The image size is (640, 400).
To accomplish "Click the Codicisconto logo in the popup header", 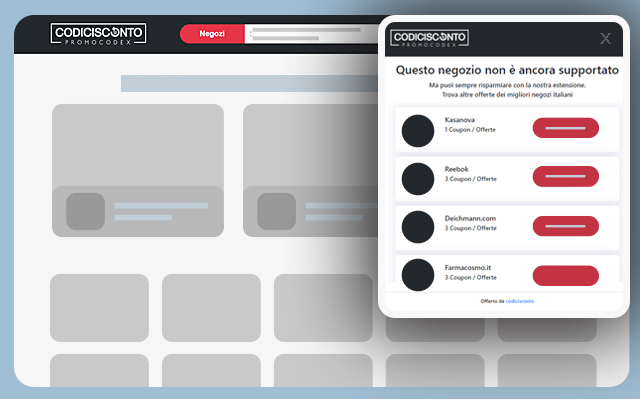I will click(x=429, y=38).
